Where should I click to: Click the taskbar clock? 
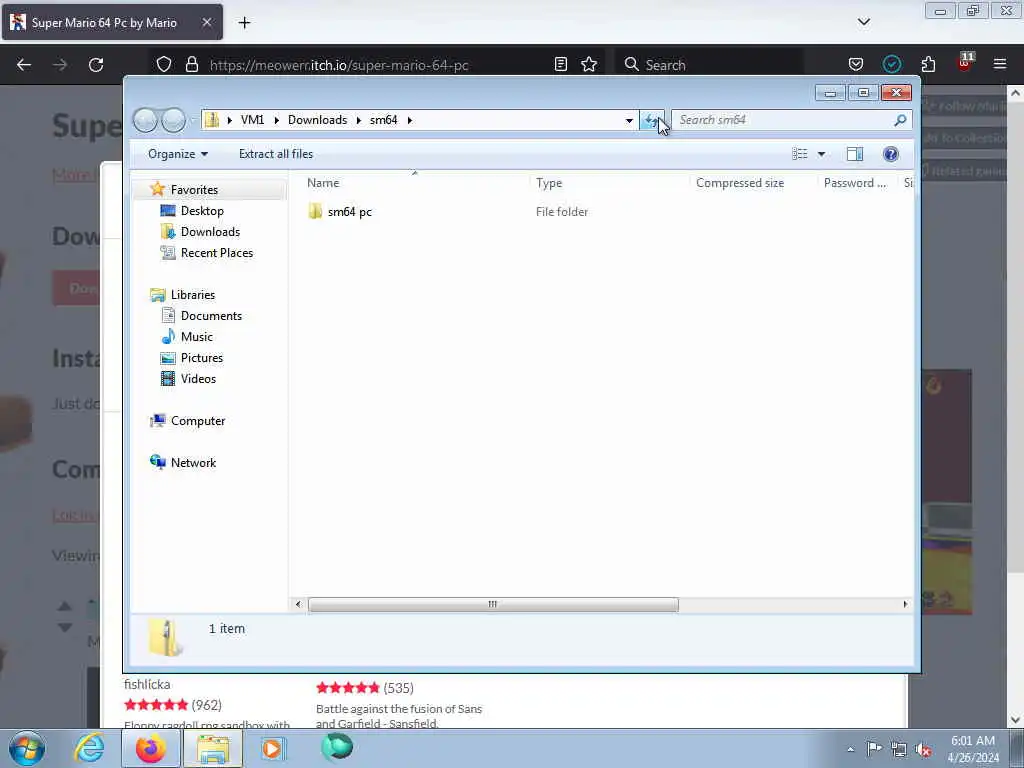972,749
